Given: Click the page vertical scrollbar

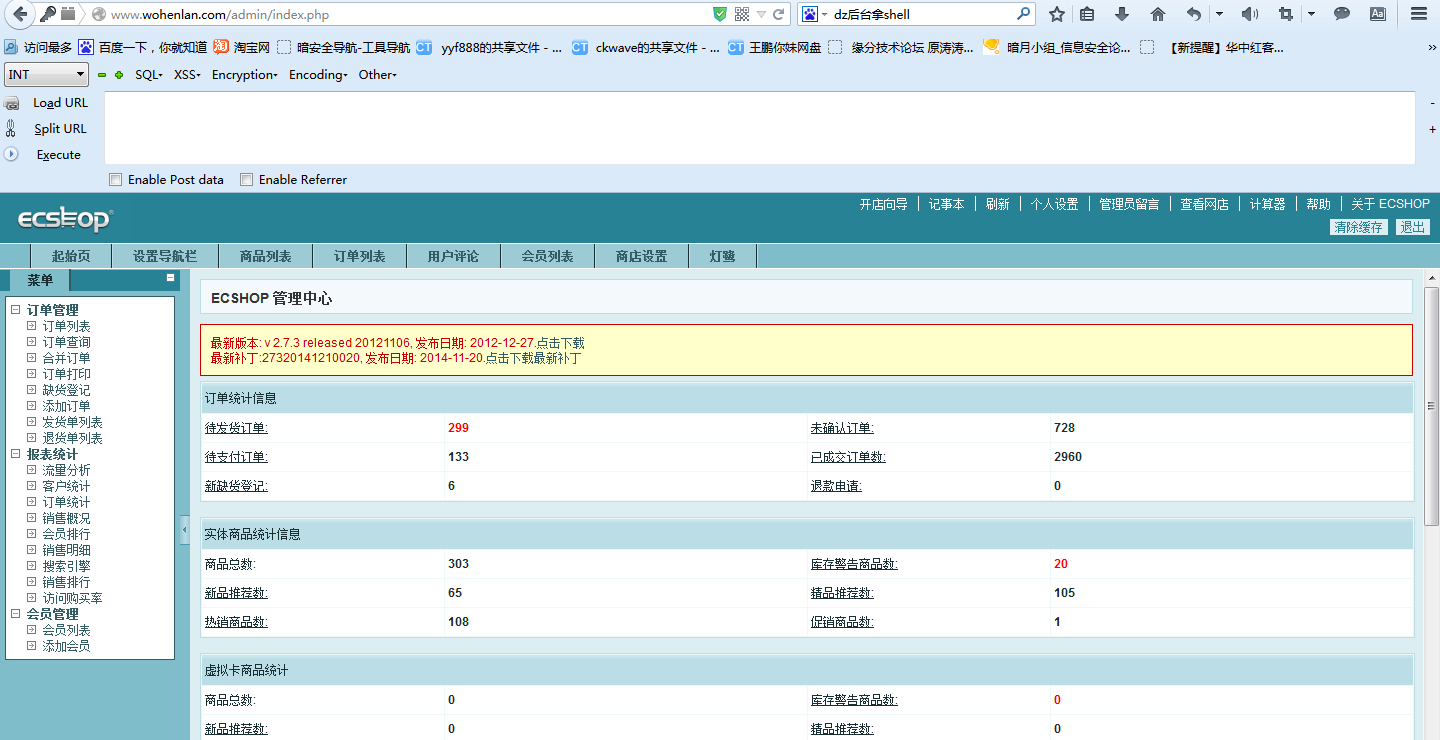Looking at the screenshot, I should [1431, 406].
